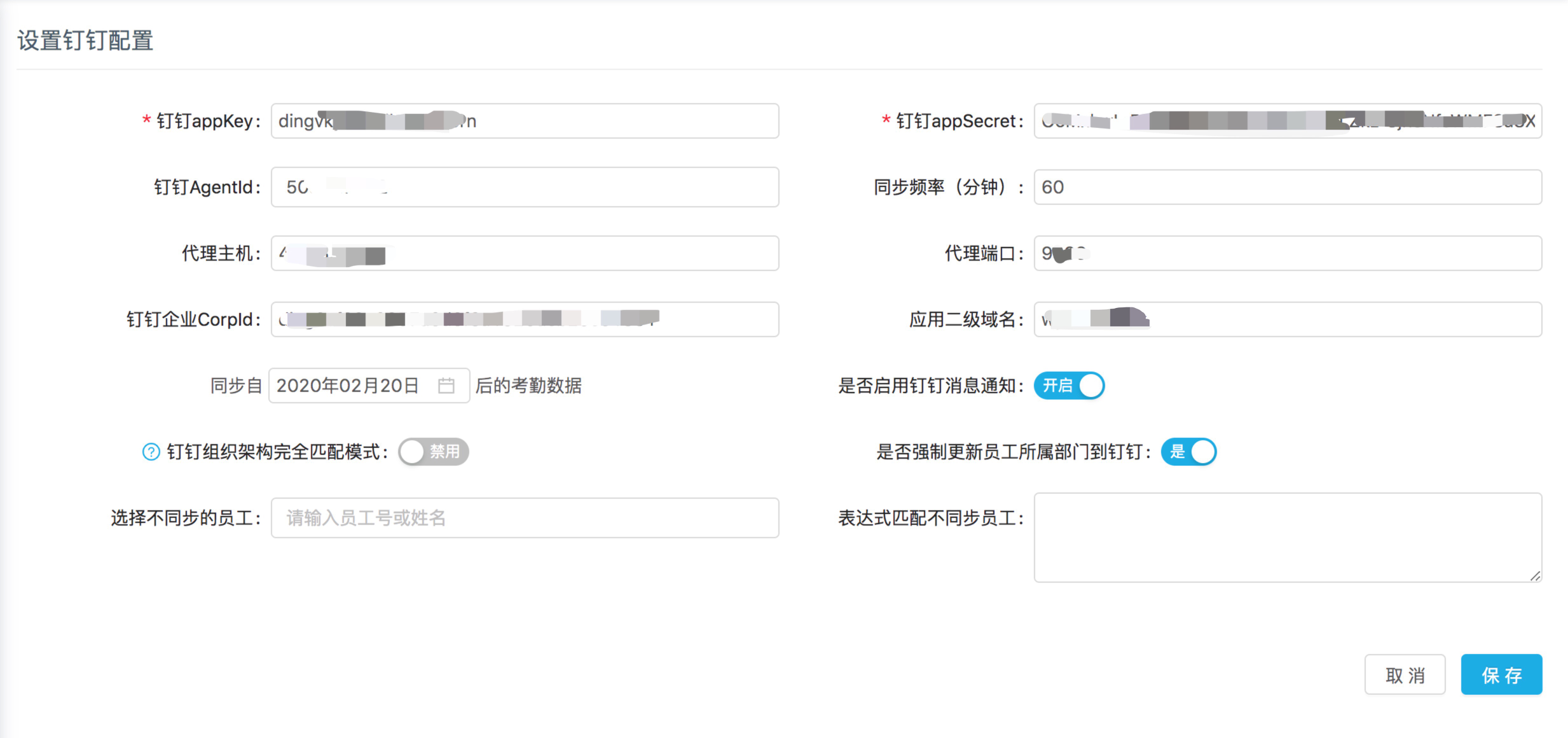Click the 钉钉appKey label

click(x=208, y=121)
